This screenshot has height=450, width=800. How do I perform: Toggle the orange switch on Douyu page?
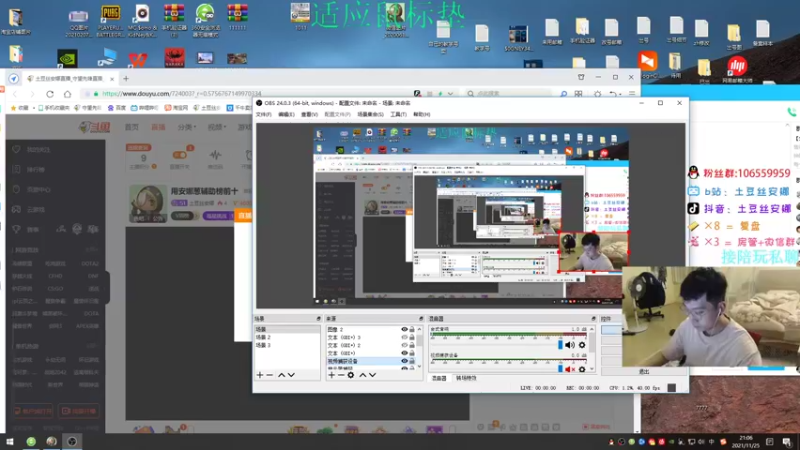pos(180,155)
